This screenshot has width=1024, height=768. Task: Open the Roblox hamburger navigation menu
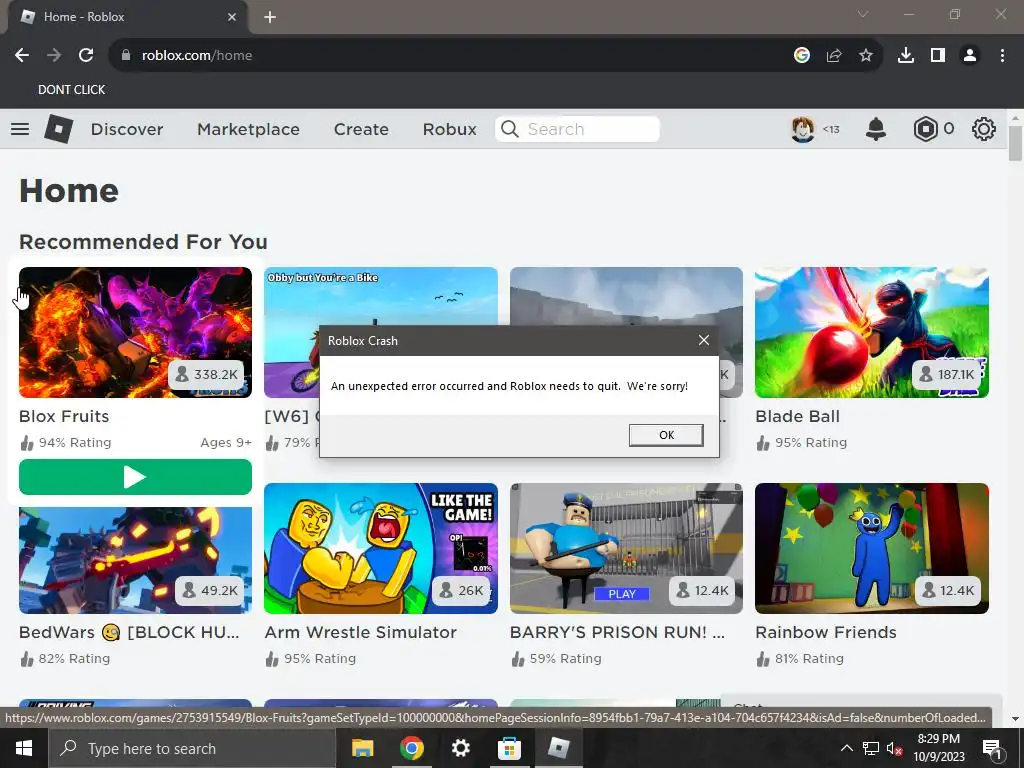click(x=20, y=129)
